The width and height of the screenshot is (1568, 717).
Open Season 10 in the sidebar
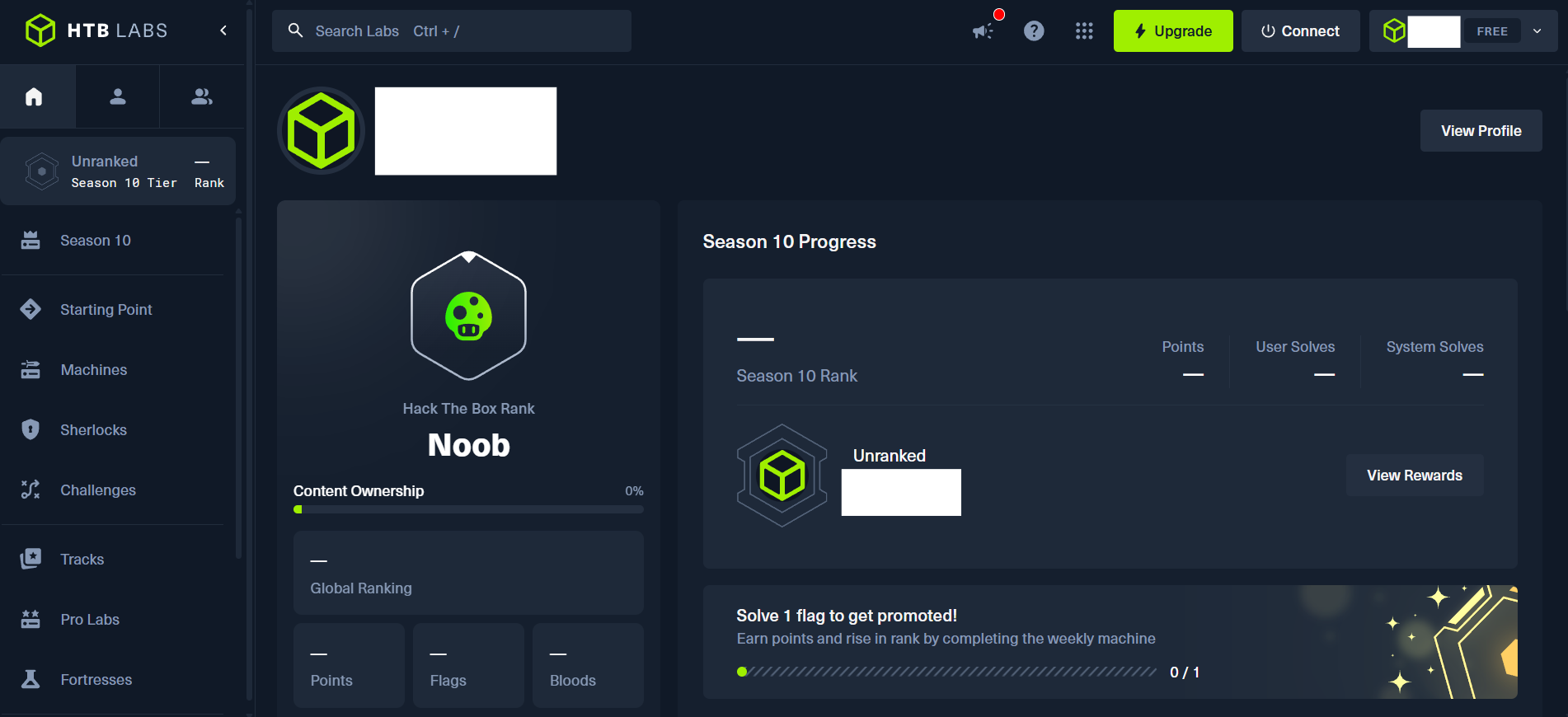click(x=96, y=241)
